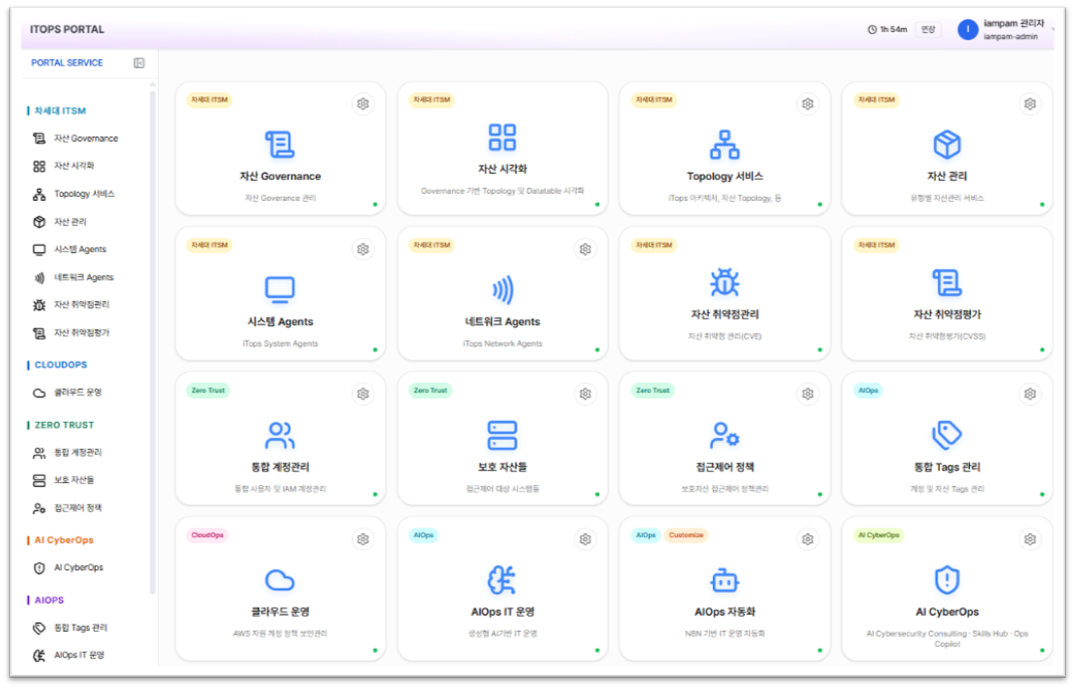This screenshot has width=1075, height=689.
Task: Open settings gear on 통합 계정관리 card
Action: point(363,394)
